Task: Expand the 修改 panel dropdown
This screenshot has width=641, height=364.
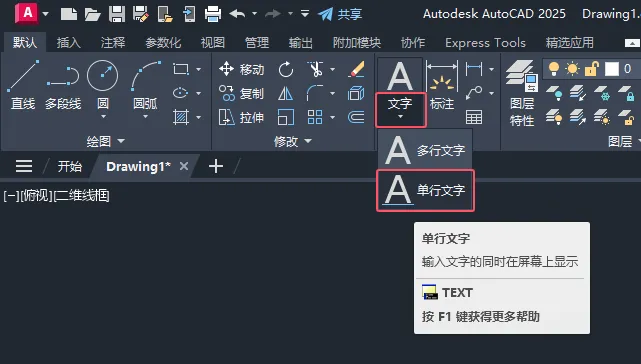Action: (293, 141)
